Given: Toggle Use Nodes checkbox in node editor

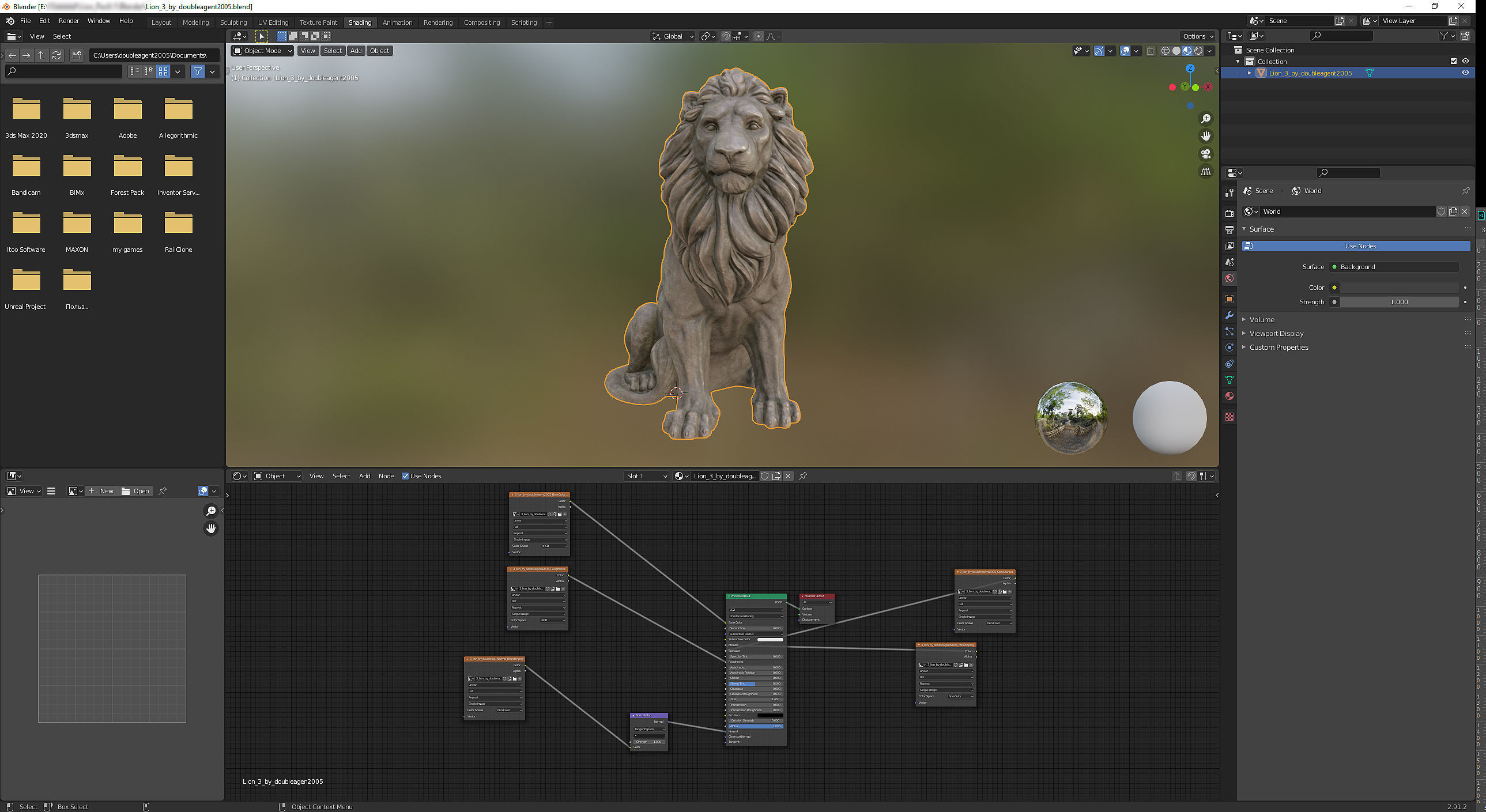Looking at the screenshot, I should (405, 477).
